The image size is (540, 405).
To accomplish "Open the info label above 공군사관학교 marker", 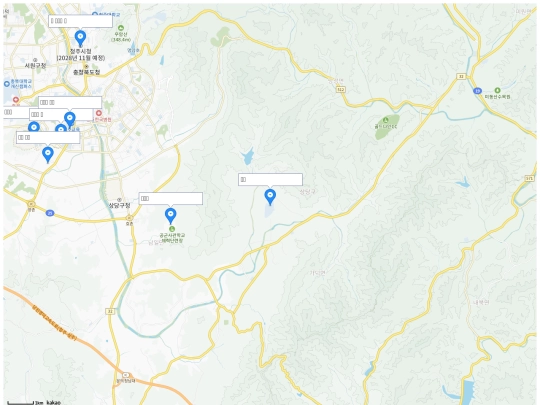I will [x=170, y=199].
